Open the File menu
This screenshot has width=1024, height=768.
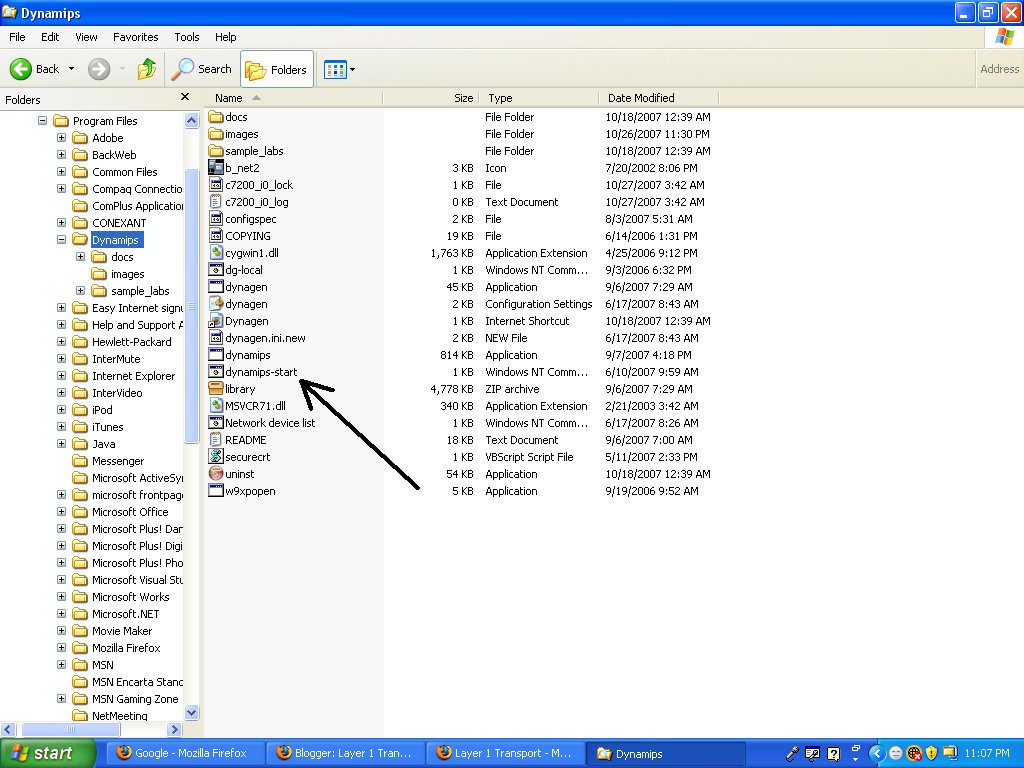click(18, 37)
